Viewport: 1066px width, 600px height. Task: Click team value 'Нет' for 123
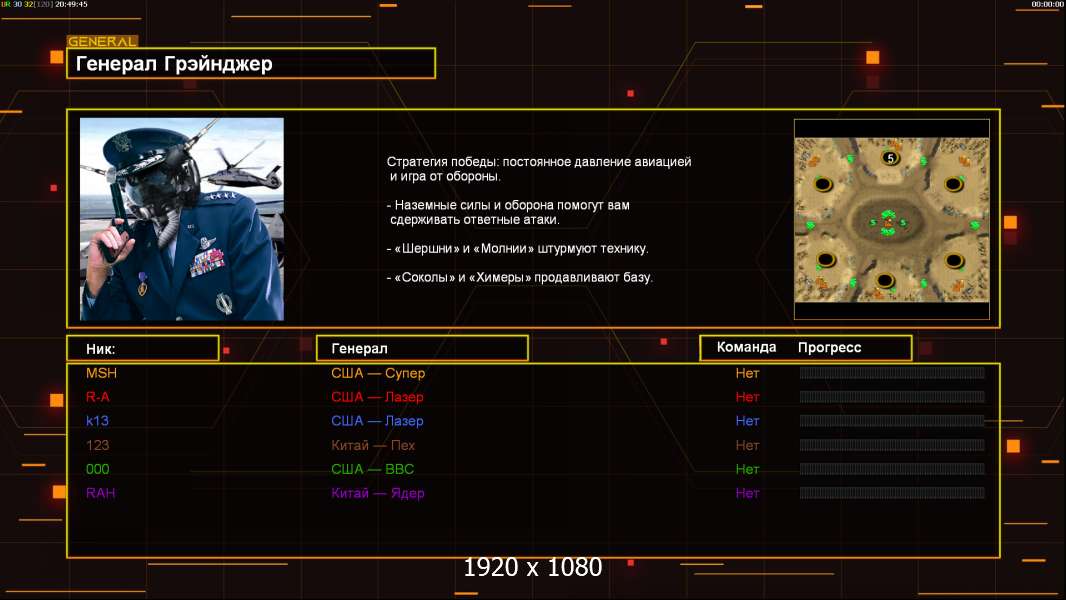coord(747,445)
